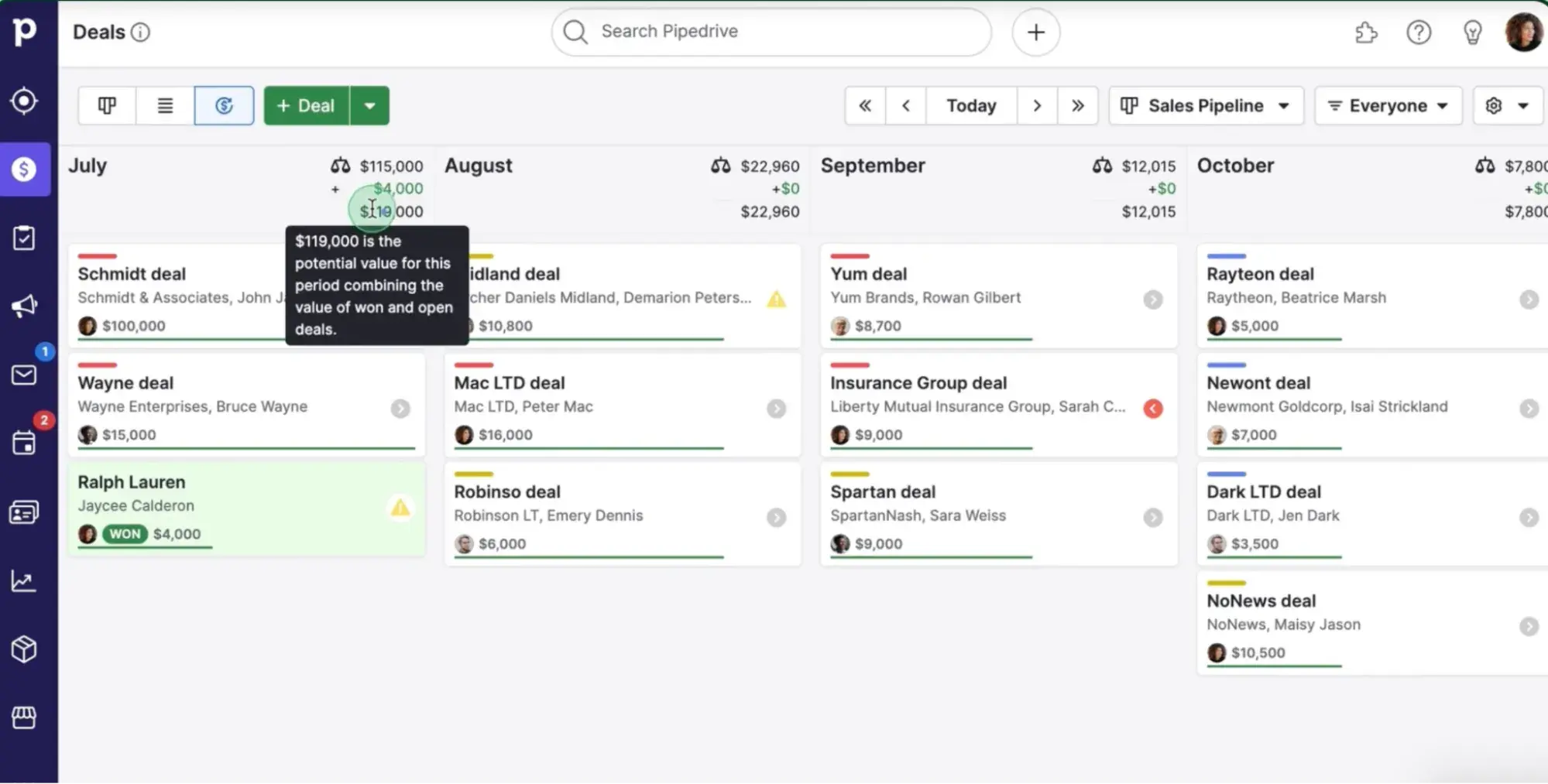Click the green add Deal button
Image resolution: width=1548 pixels, height=784 pixels.
coord(306,105)
